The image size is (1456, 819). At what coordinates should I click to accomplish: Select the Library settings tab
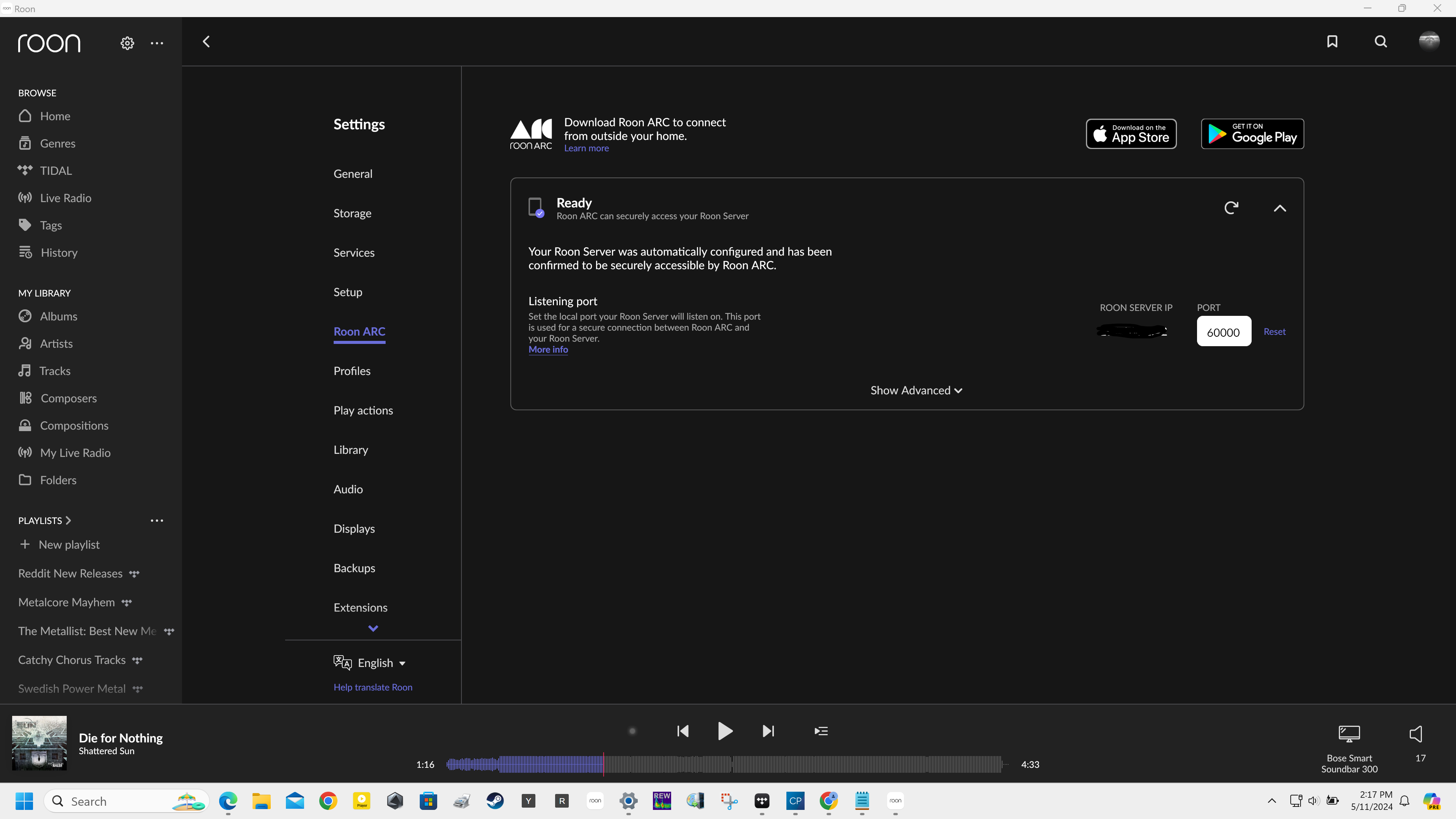[x=350, y=450]
